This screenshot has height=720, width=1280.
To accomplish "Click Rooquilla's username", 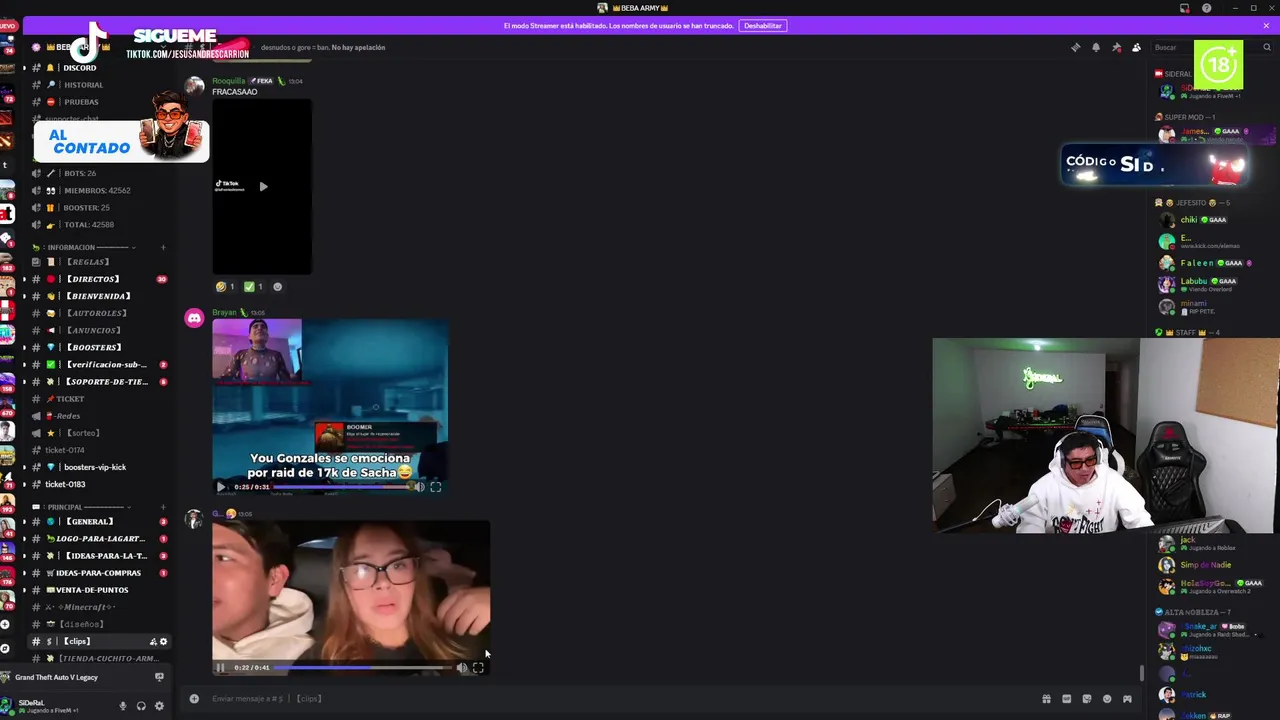I will coord(228,81).
